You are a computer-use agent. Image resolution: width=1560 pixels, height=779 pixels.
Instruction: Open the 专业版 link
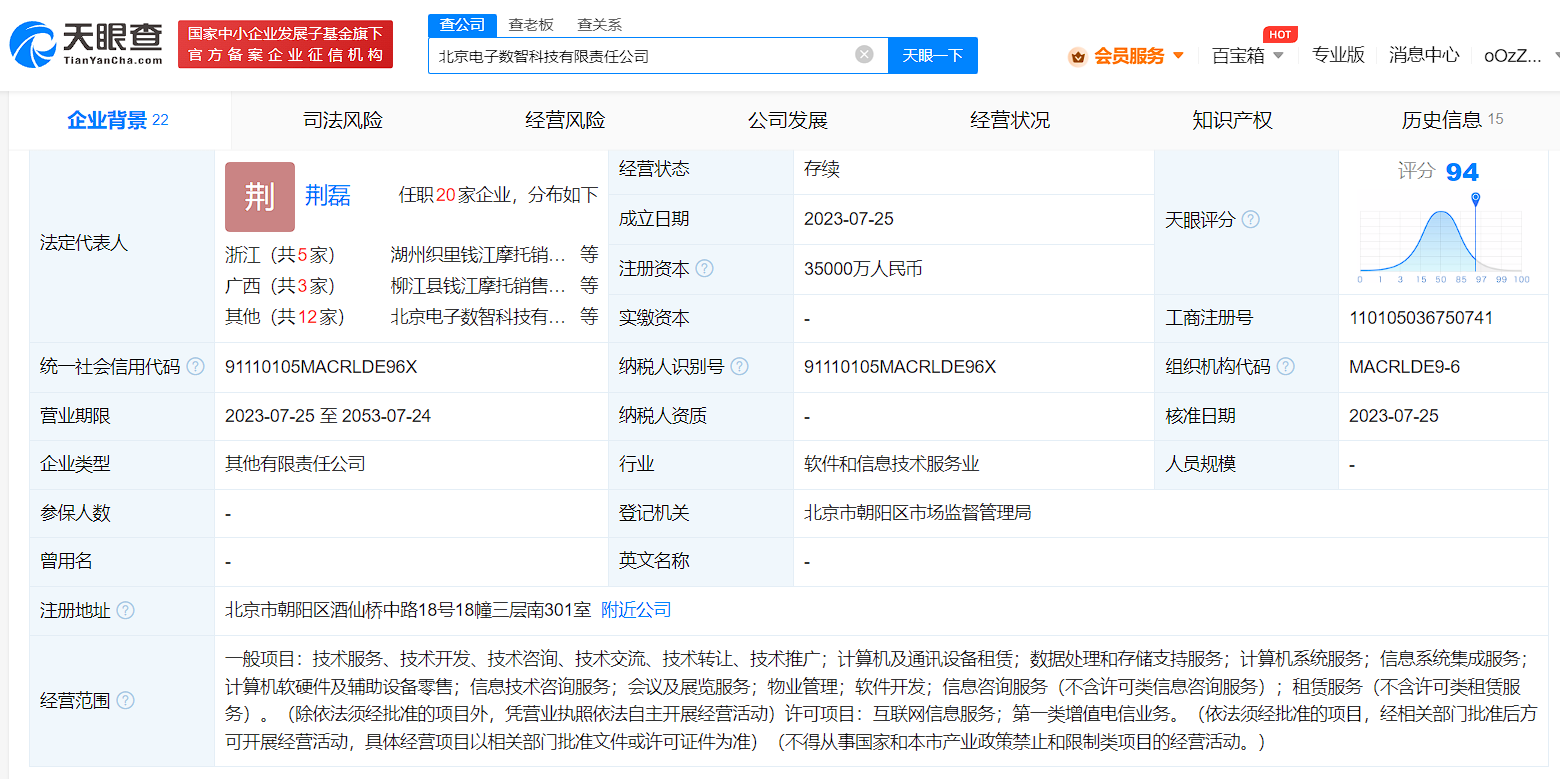[1338, 55]
